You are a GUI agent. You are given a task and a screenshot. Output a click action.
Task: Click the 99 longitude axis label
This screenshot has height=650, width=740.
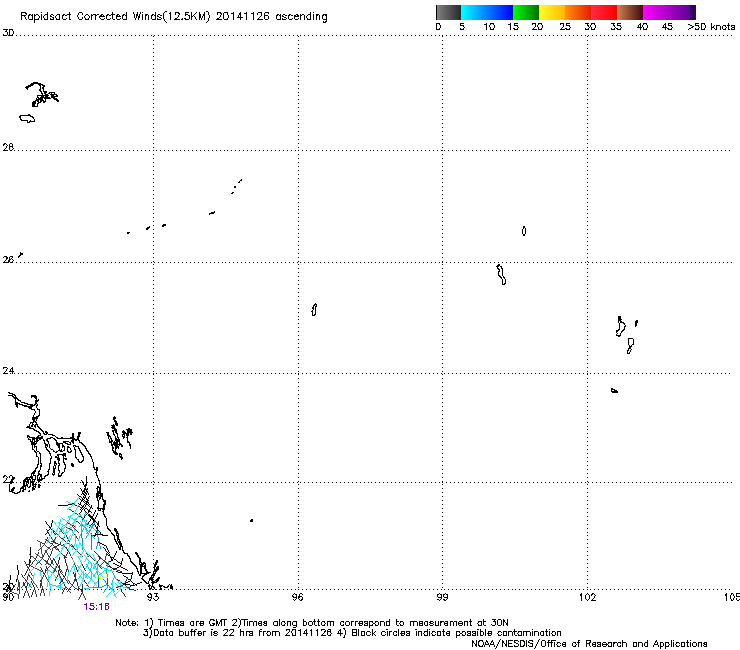(x=442, y=597)
